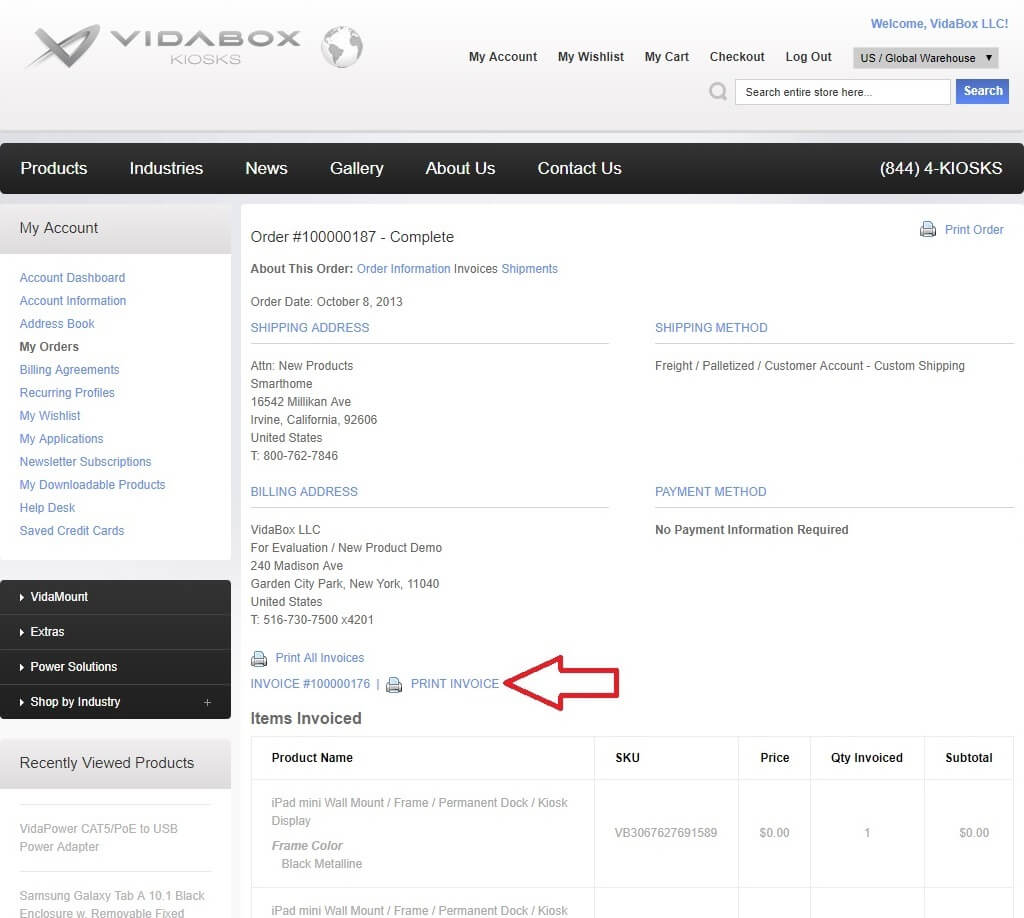The height and width of the screenshot is (918, 1024).
Task: Open the About Us menu item
Action: [x=460, y=168]
